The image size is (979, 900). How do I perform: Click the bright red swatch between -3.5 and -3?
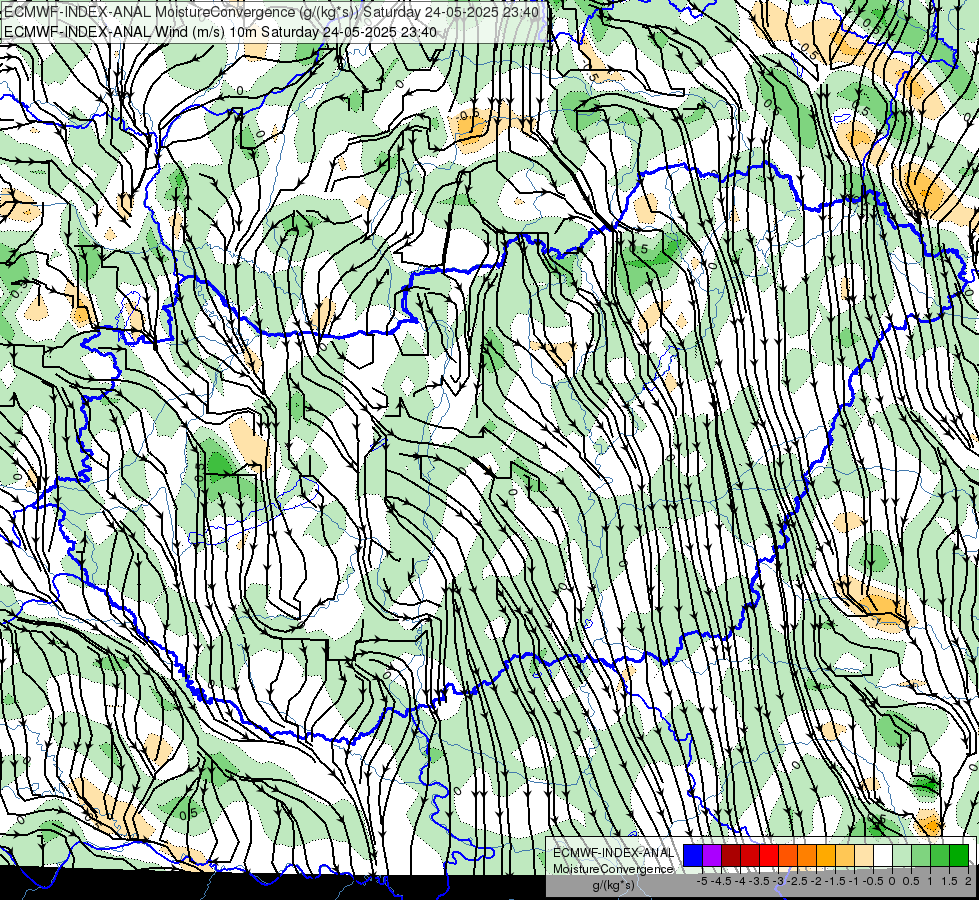[769, 856]
